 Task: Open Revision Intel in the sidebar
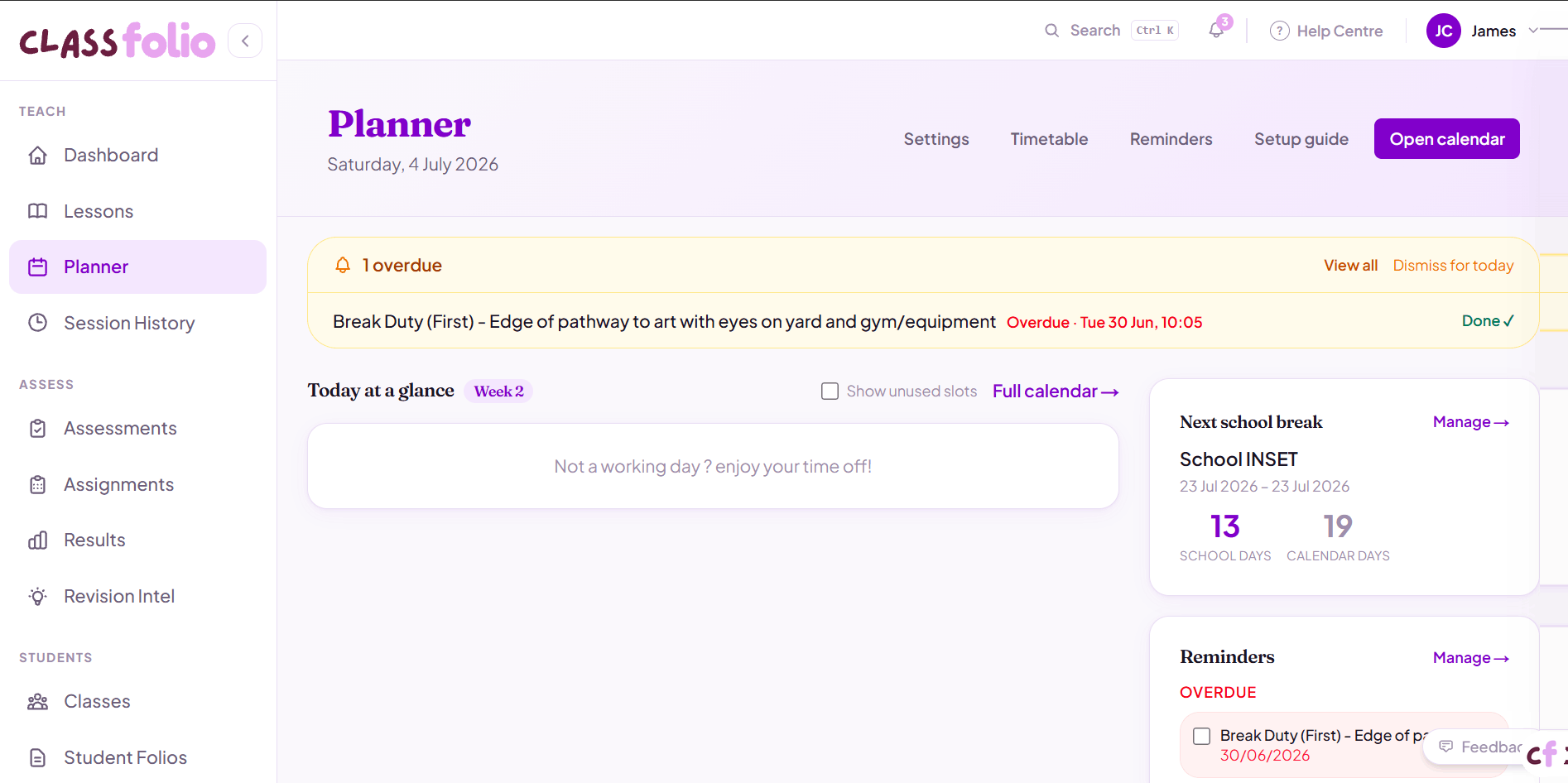pos(137,596)
